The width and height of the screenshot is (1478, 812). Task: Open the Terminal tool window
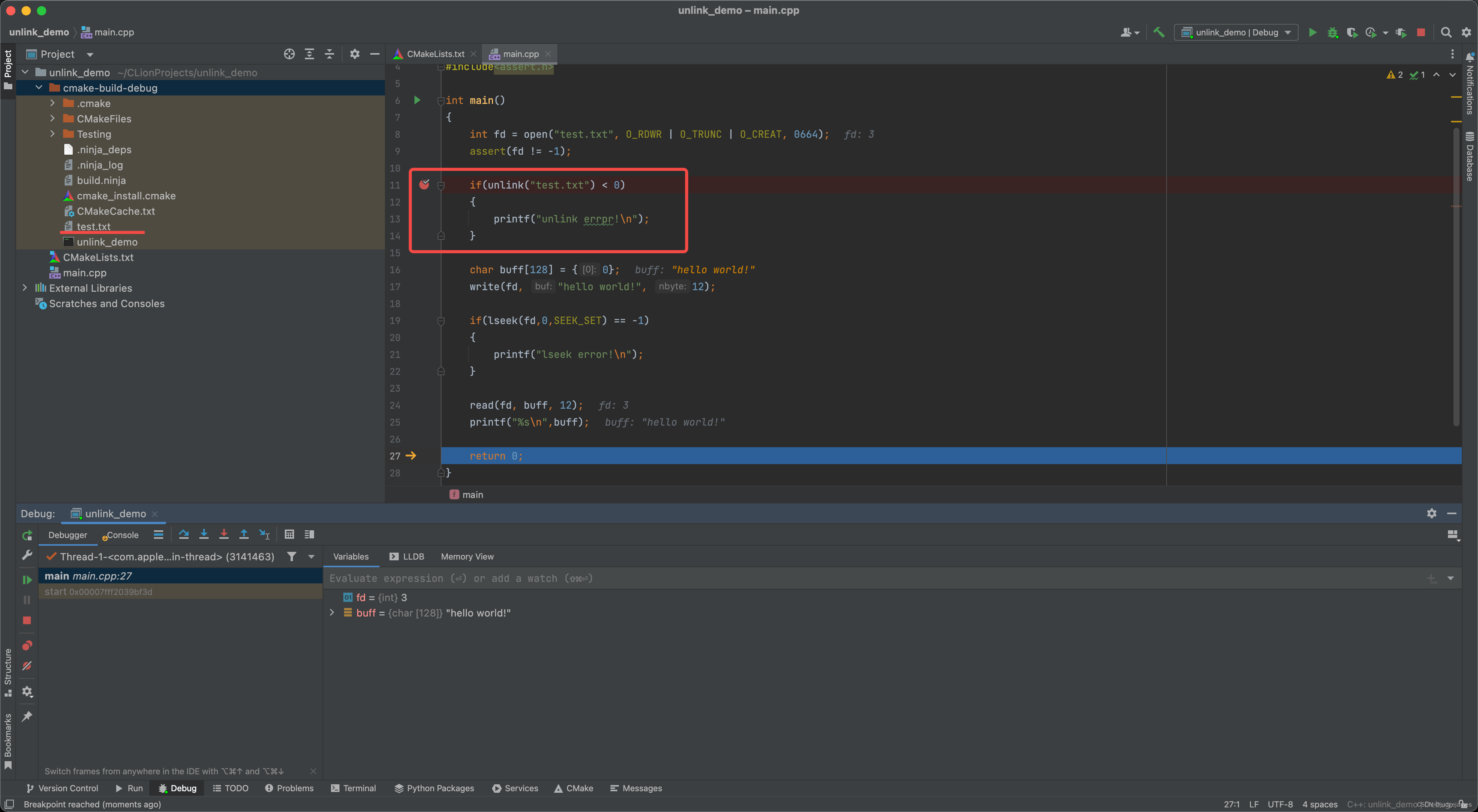tap(353, 788)
